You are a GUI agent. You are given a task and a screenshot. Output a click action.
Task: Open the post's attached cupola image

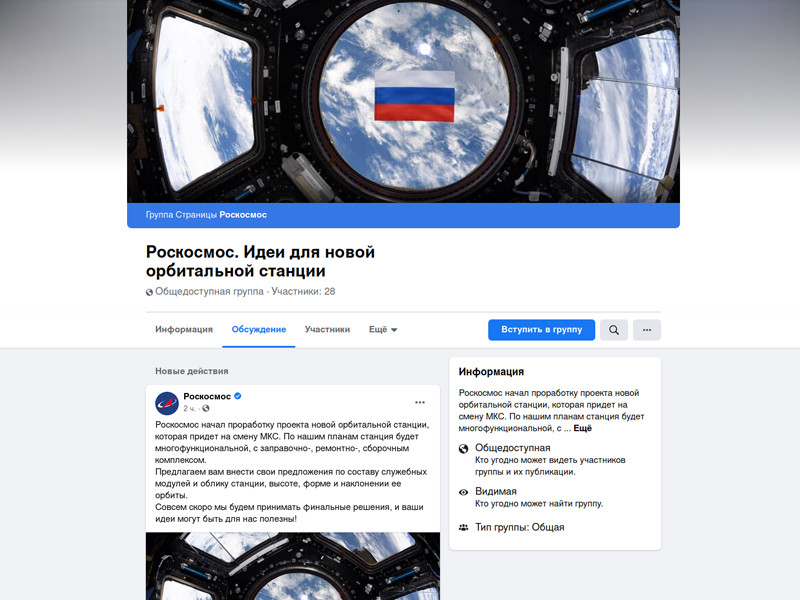point(293,566)
